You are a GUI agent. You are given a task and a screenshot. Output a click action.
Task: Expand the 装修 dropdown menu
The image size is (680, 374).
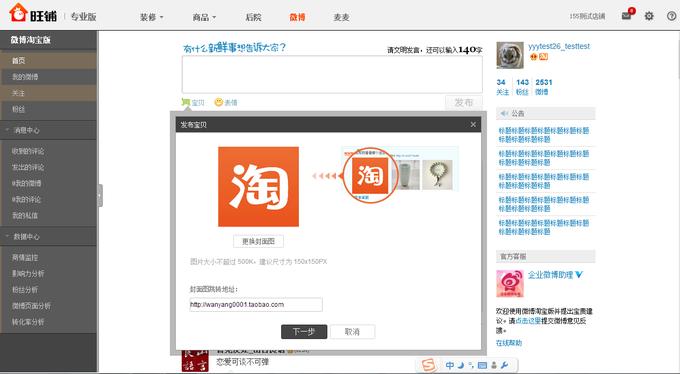[x=151, y=17]
